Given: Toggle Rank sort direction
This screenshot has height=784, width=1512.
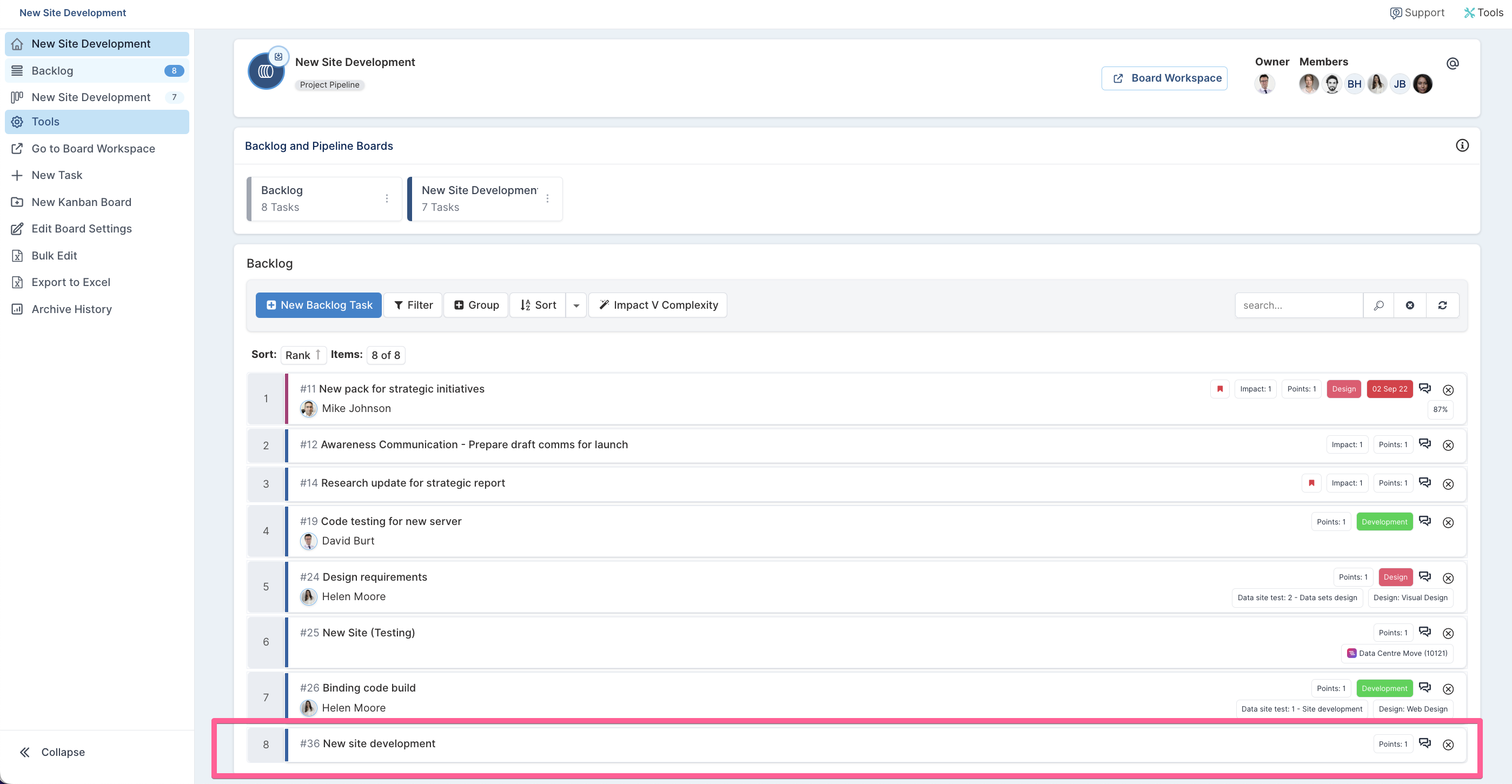Looking at the screenshot, I should [303, 355].
